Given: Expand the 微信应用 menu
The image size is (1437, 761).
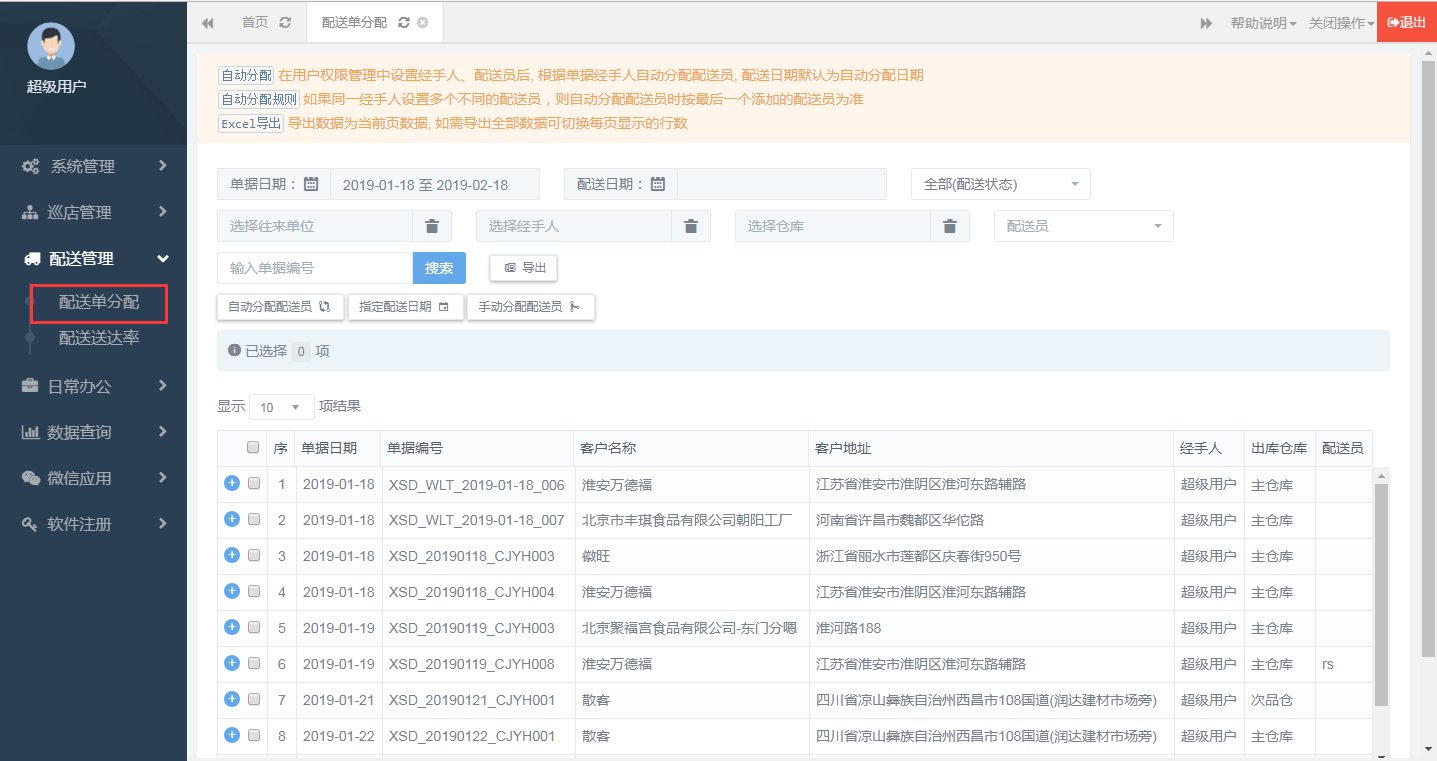Looking at the screenshot, I should (x=93, y=478).
